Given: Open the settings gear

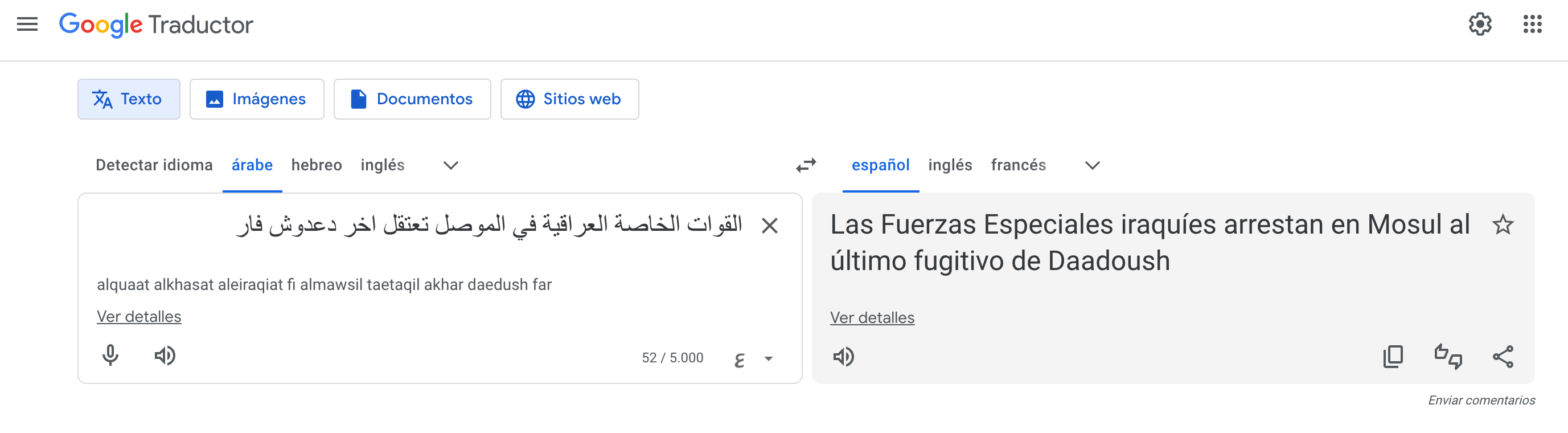Looking at the screenshot, I should [1480, 24].
